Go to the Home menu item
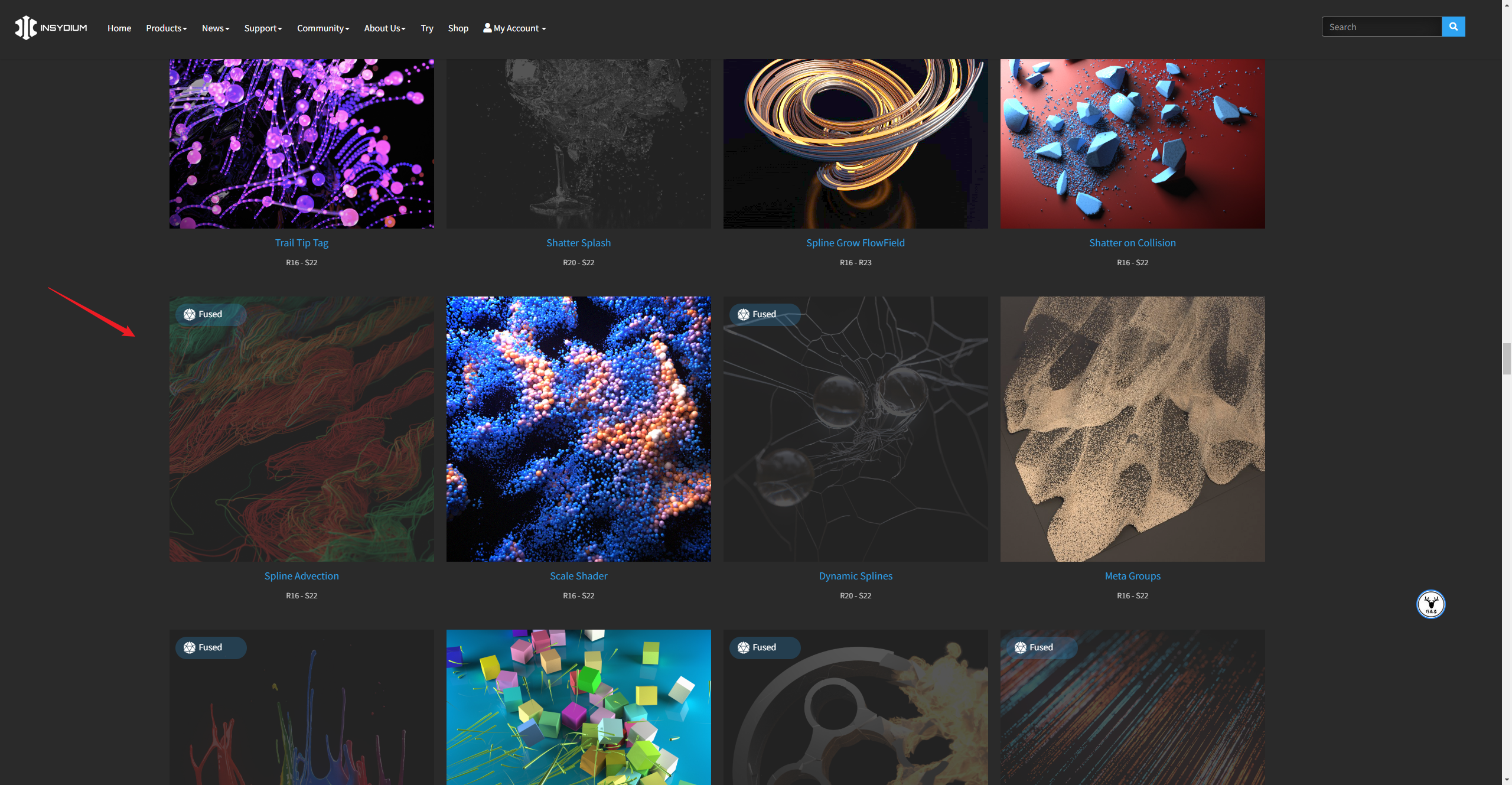Image resolution: width=1512 pixels, height=785 pixels. click(x=119, y=28)
